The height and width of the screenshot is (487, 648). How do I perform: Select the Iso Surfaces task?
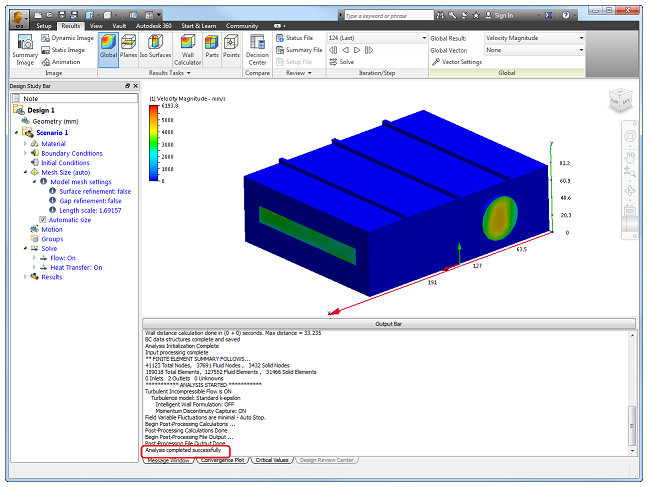pyautogui.click(x=155, y=50)
